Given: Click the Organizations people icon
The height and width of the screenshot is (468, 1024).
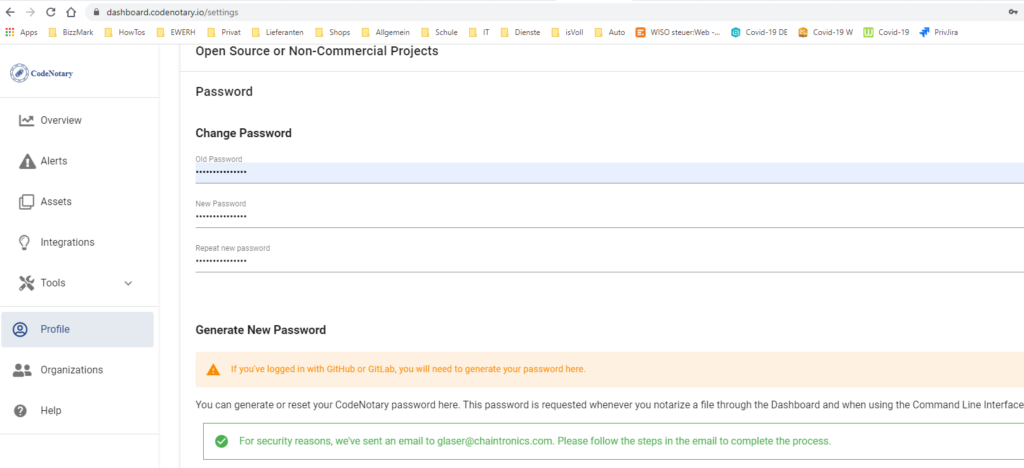Looking at the screenshot, I should coord(22,370).
